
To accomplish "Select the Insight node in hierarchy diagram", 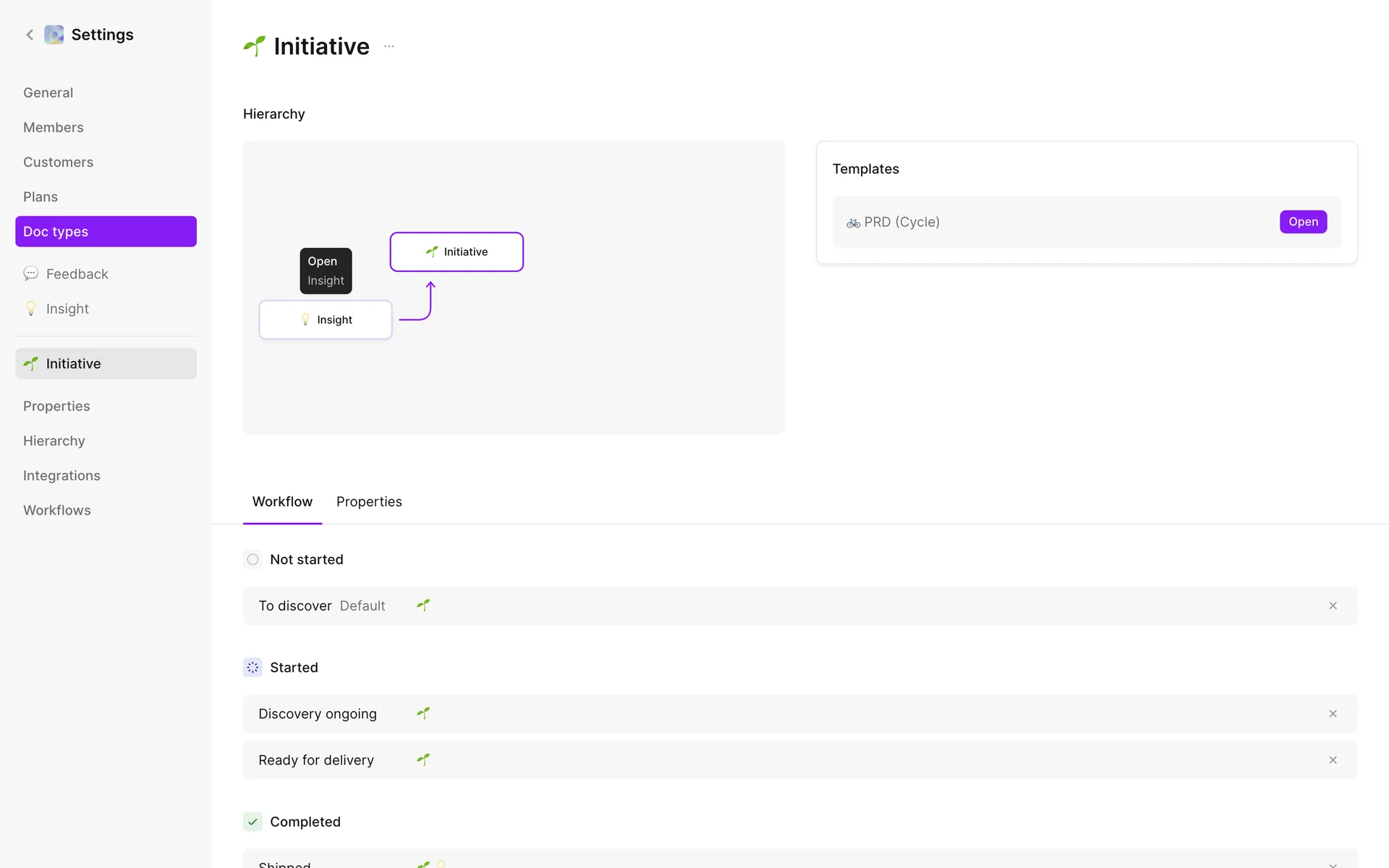I will pos(326,320).
